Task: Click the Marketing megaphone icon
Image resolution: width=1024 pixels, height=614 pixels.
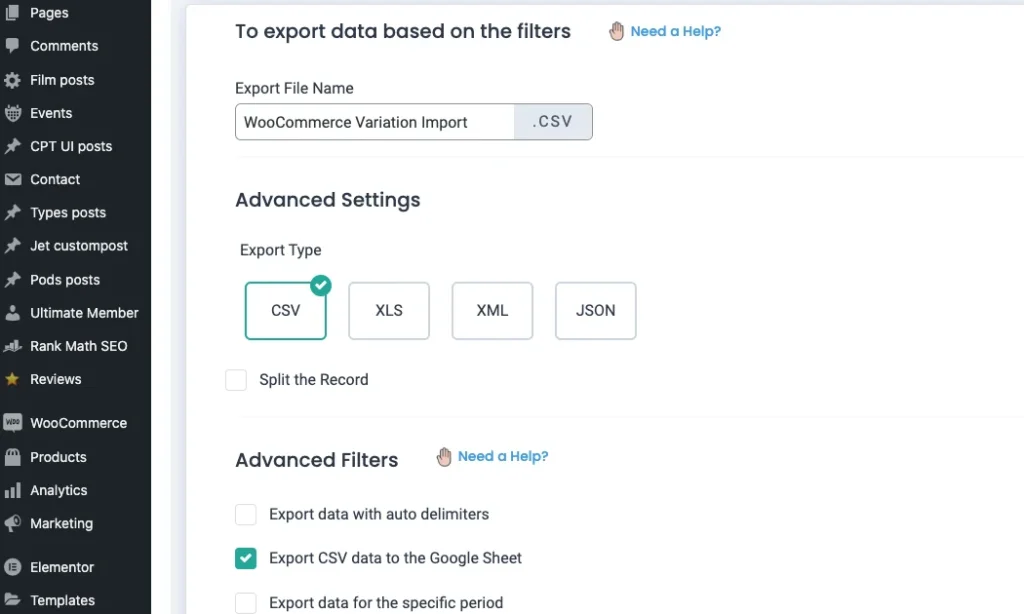Action: 13,524
